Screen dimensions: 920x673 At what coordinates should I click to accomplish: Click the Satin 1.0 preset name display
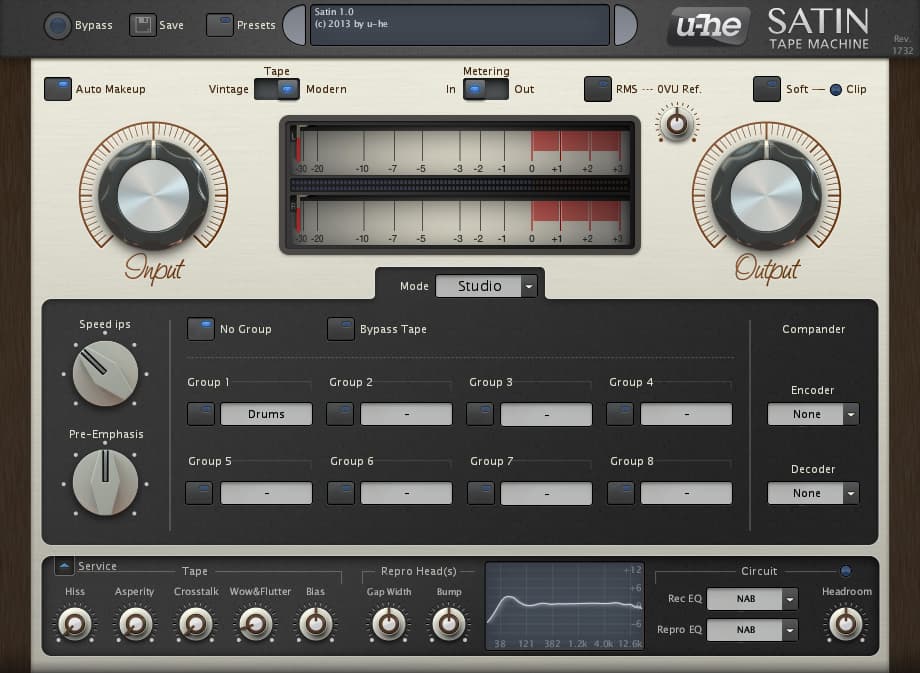pos(460,25)
